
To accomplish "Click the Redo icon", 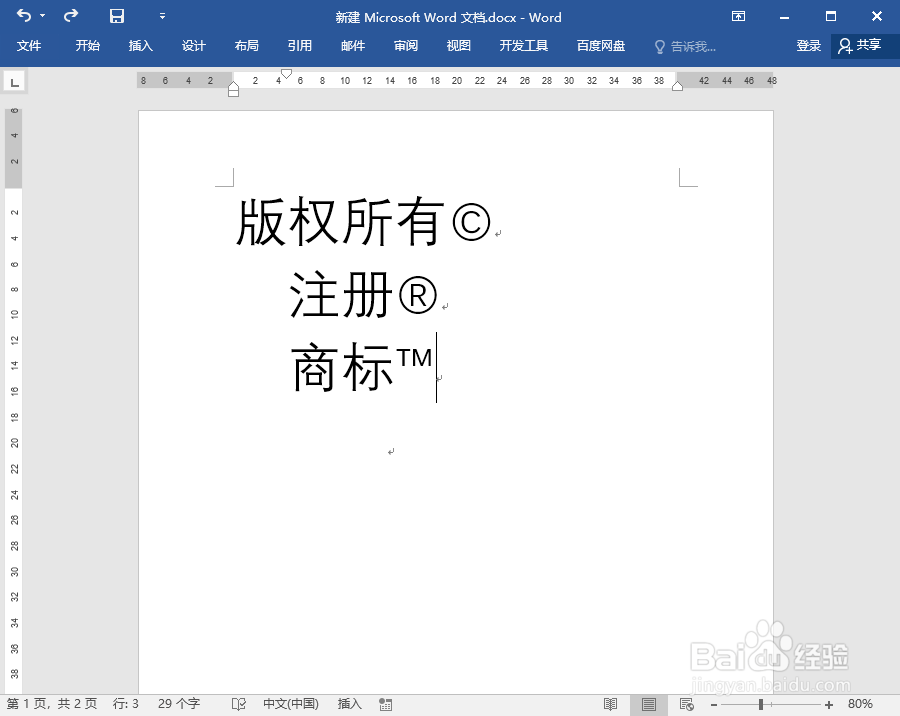I will (68, 16).
